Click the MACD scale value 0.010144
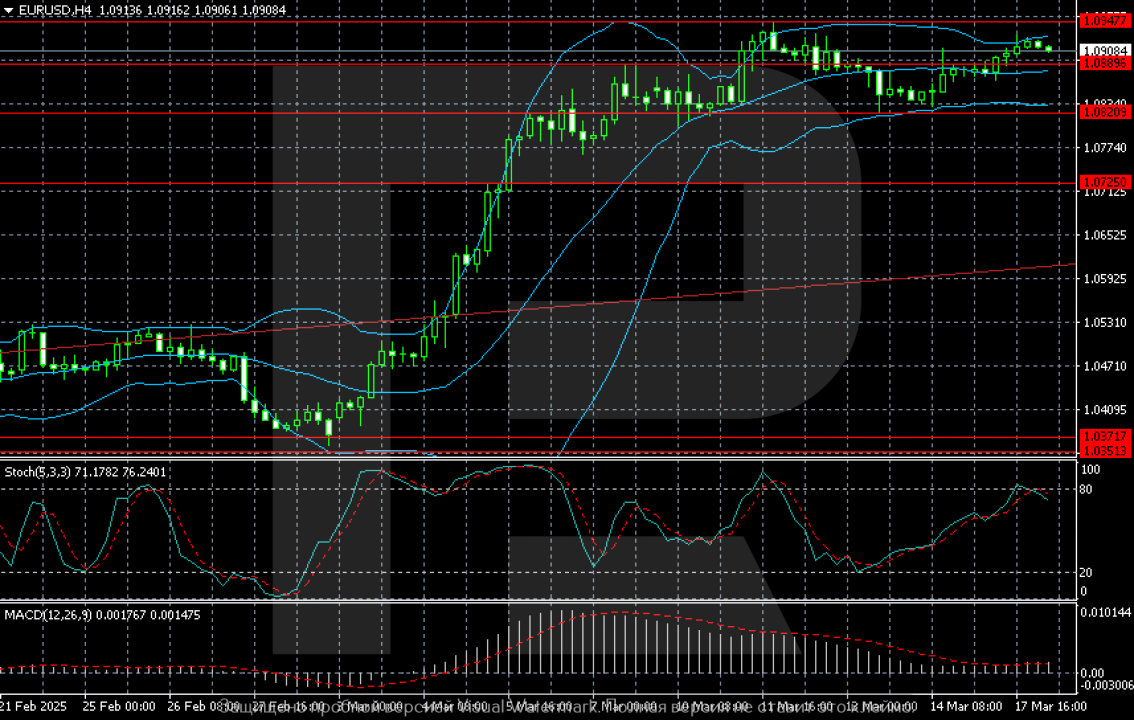Screen dimensions: 1134x720 pyautogui.click(x=1104, y=611)
